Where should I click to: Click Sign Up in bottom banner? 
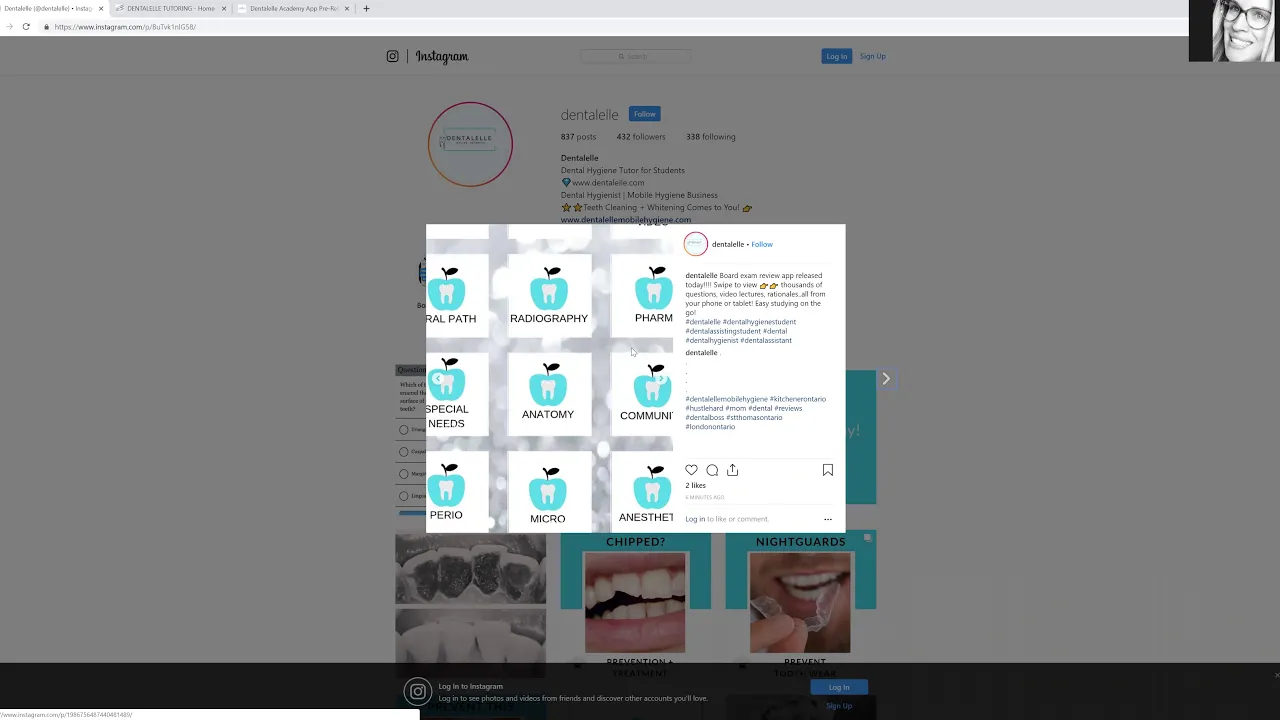(839, 706)
